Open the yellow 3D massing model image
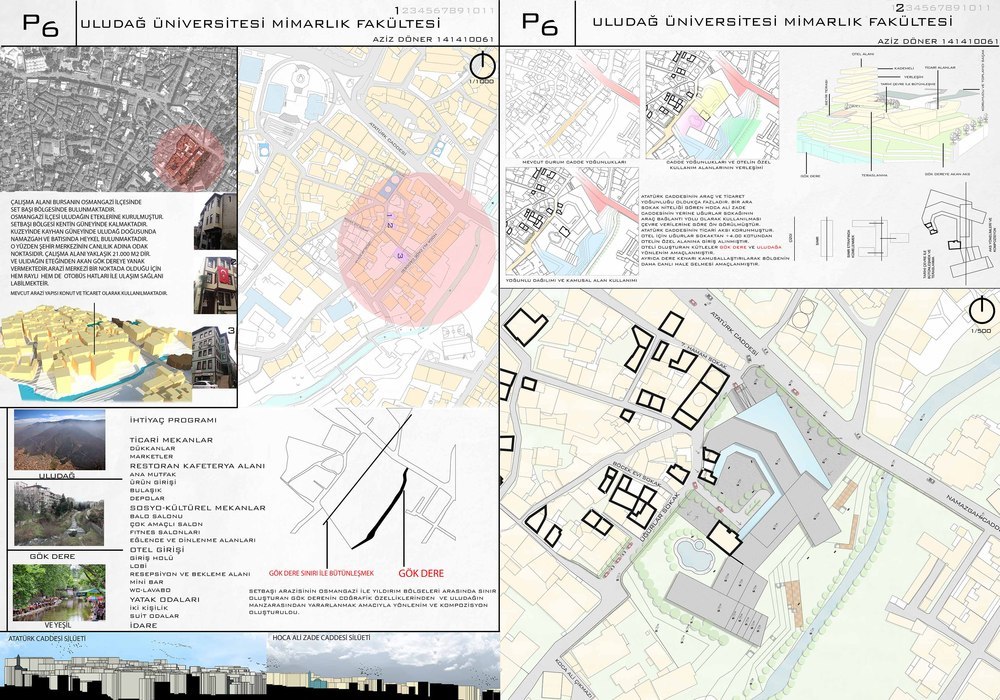Image resolution: width=1000 pixels, height=700 pixels. click(96, 351)
